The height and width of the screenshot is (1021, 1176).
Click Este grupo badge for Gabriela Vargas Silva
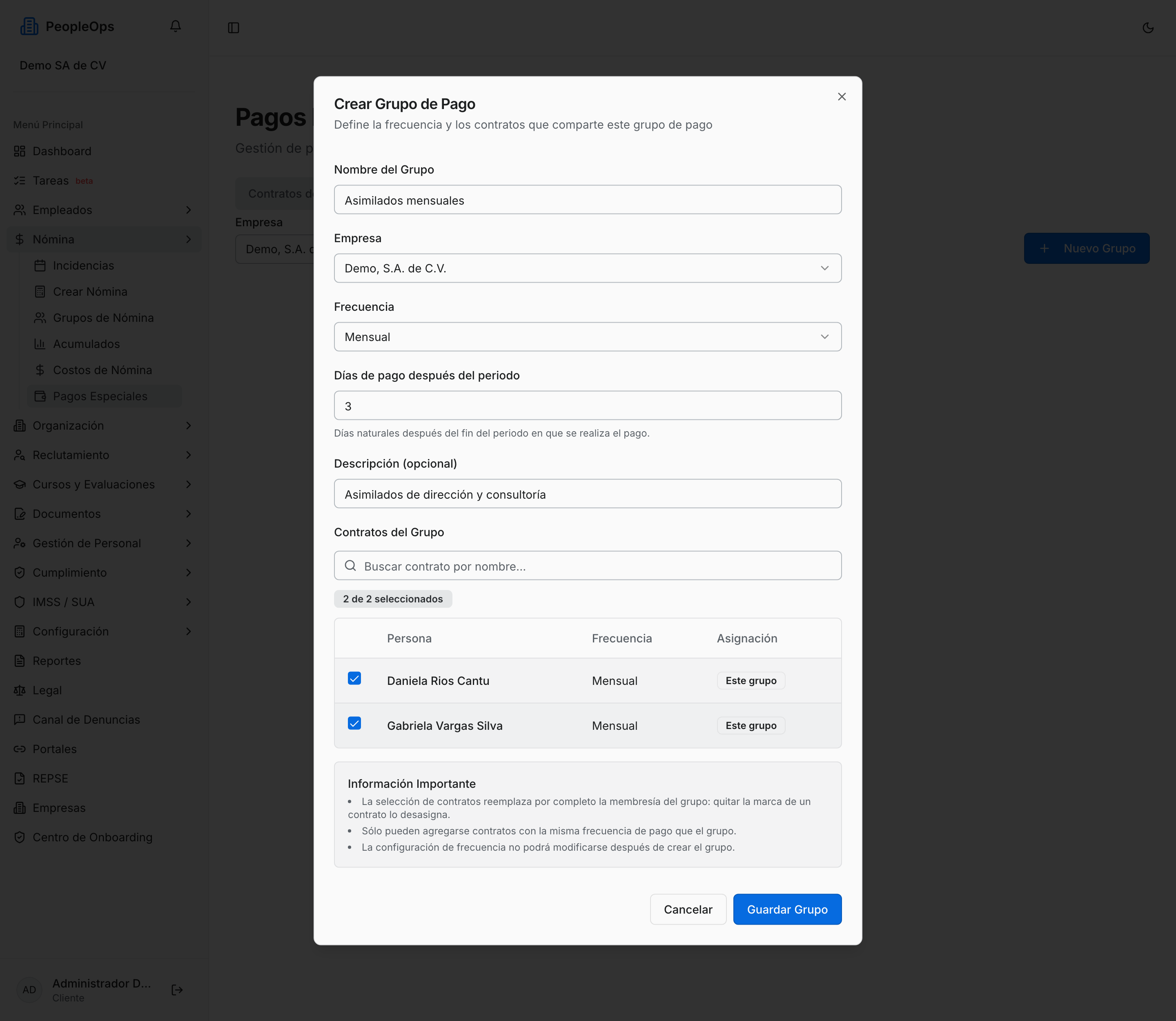click(751, 726)
